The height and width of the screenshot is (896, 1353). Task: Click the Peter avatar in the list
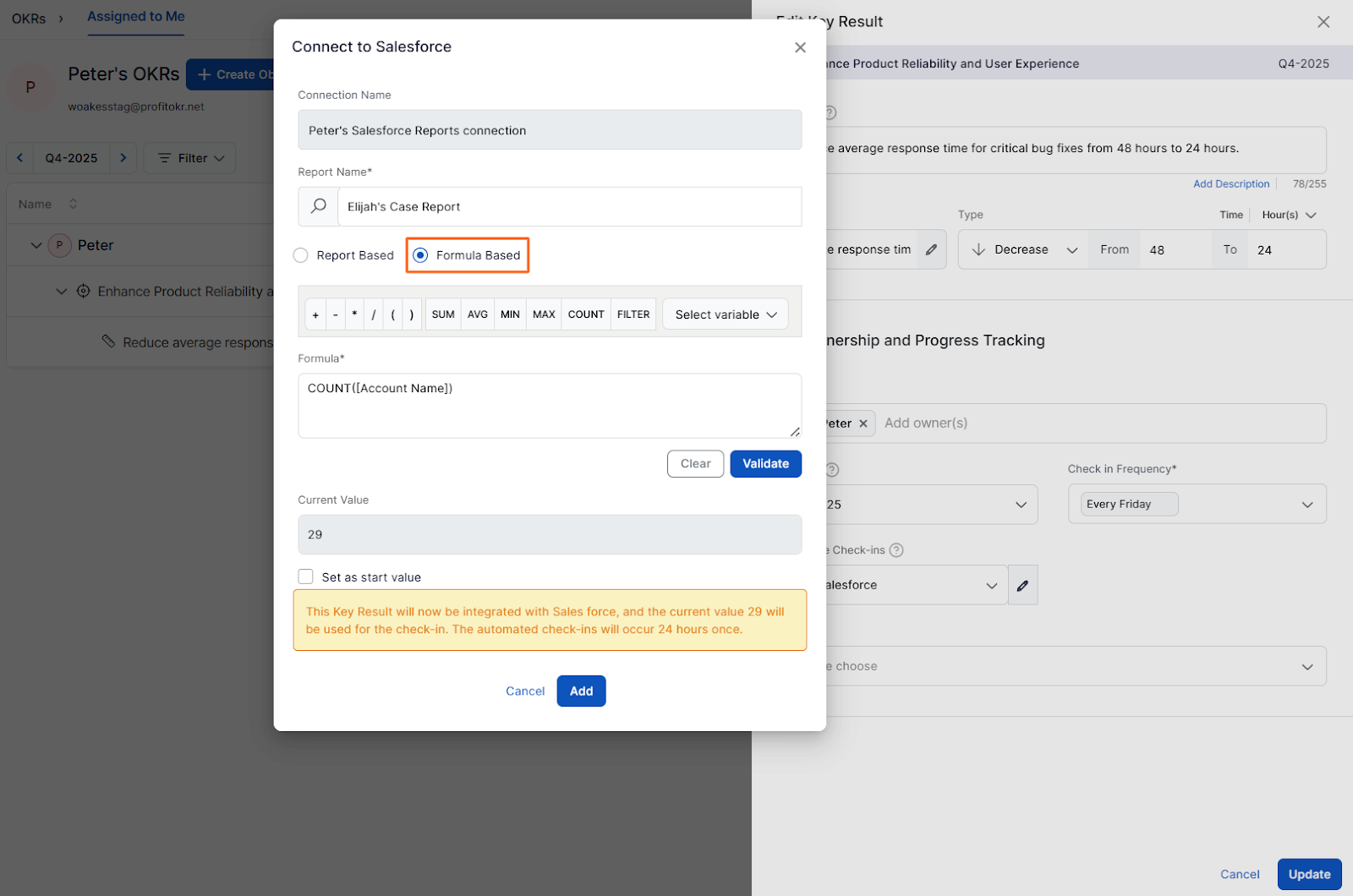(x=59, y=245)
